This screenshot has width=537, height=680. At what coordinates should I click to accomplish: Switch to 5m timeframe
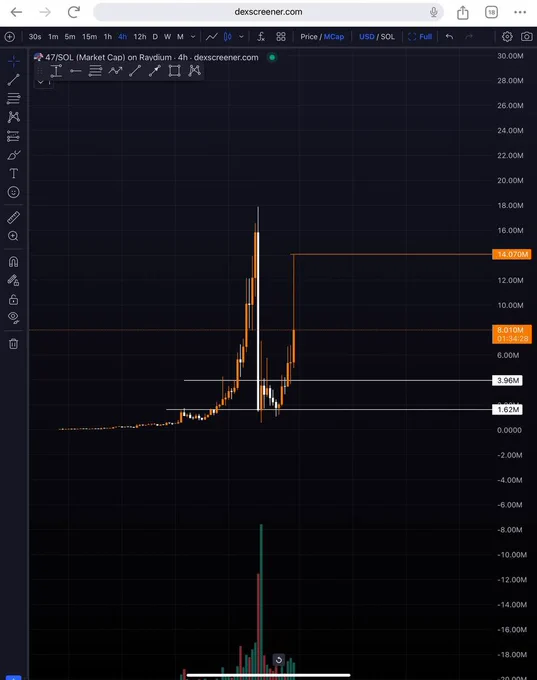tap(70, 37)
